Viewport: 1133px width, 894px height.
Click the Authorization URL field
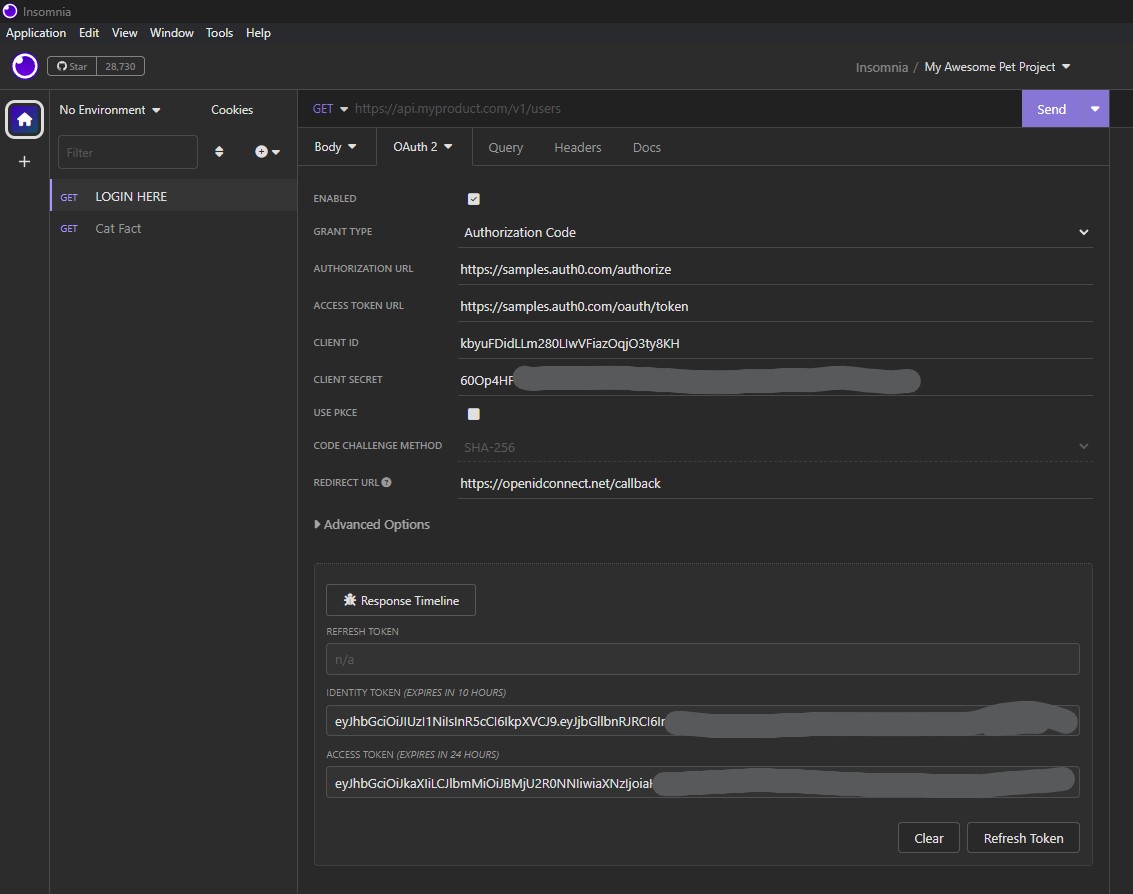pyautogui.click(x=775, y=269)
